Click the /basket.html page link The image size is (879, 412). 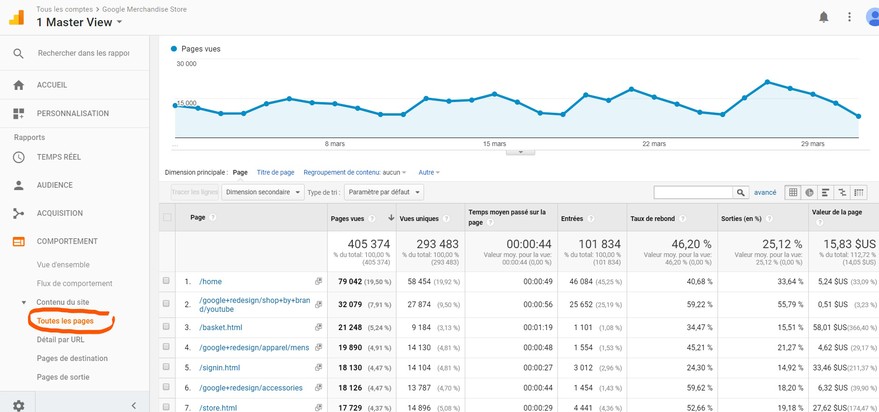coord(220,327)
